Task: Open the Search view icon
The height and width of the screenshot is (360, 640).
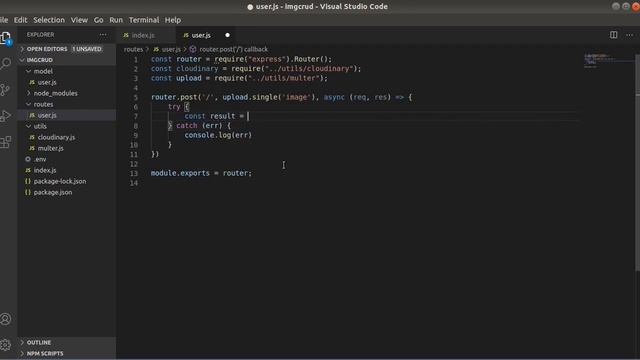Action: click(x=6, y=63)
